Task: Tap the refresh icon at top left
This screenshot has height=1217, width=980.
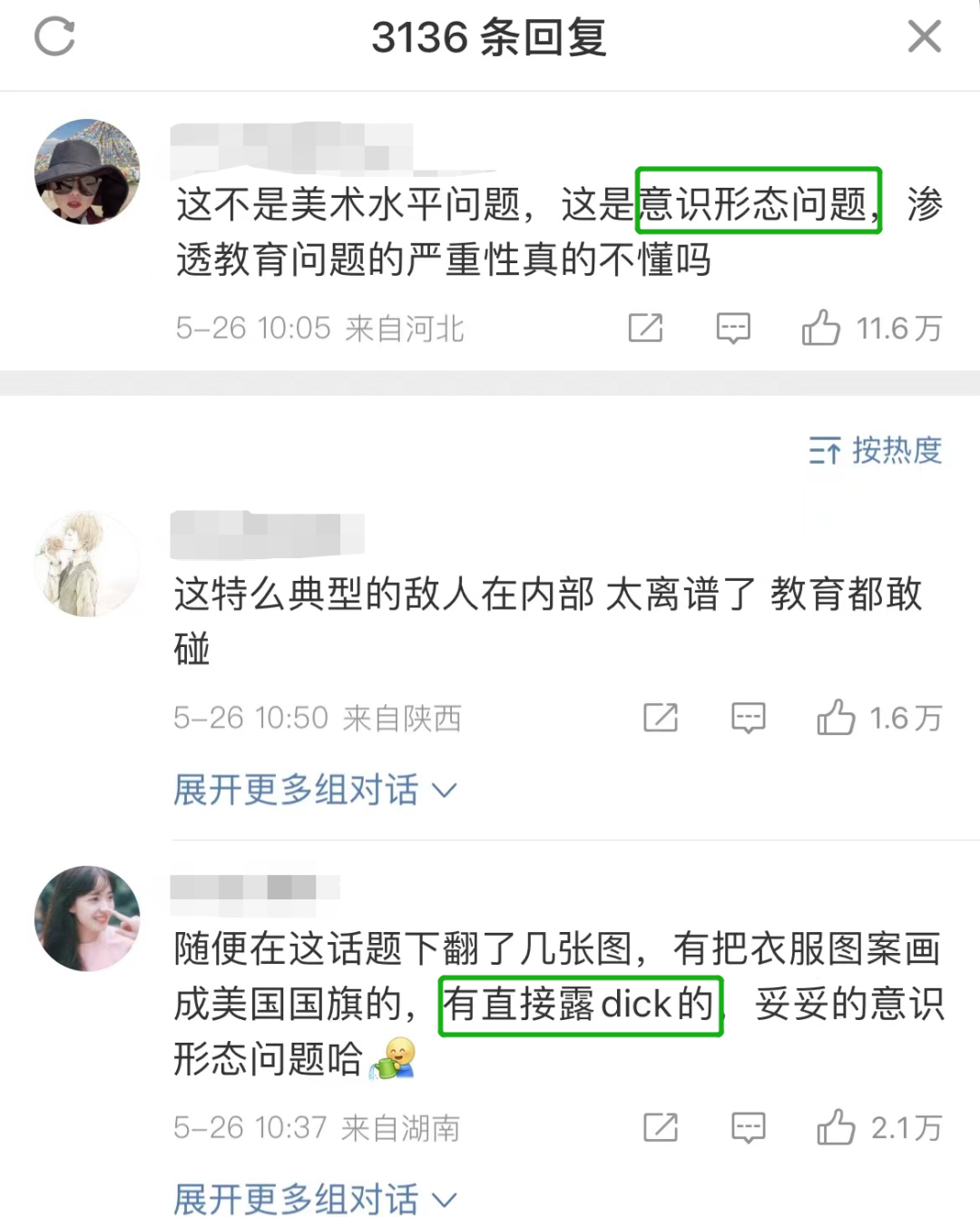Action: pyautogui.click(x=54, y=37)
